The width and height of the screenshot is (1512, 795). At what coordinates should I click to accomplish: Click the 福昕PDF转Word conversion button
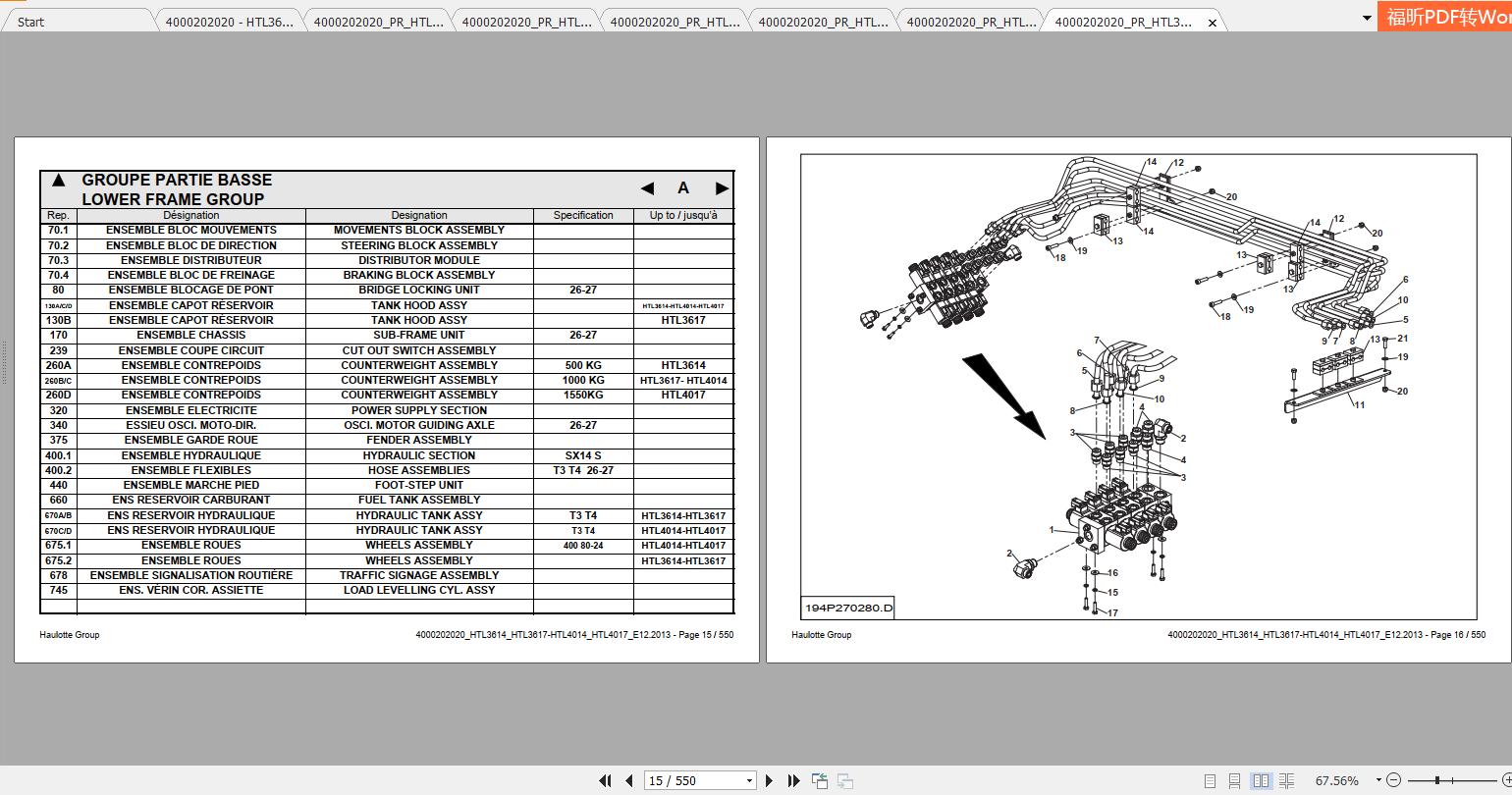[1443, 17]
